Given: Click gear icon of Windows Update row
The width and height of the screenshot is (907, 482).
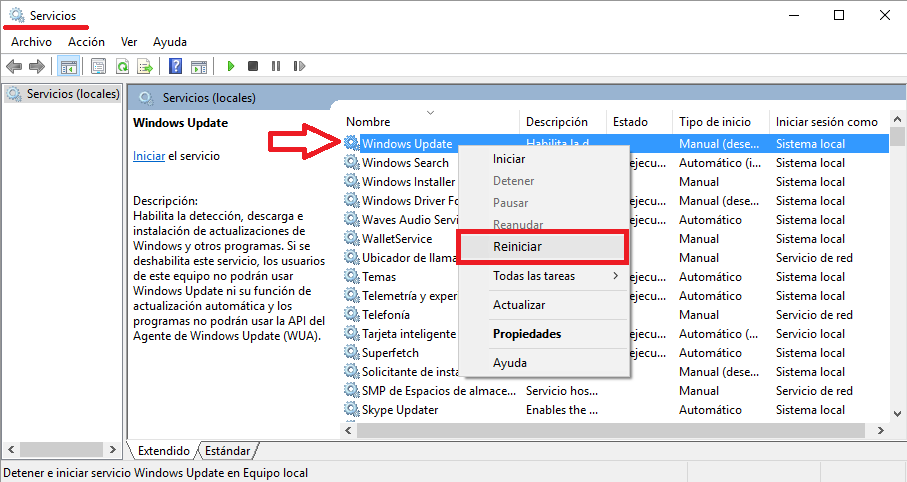Looking at the screenshot, I should tap(352, 143).
